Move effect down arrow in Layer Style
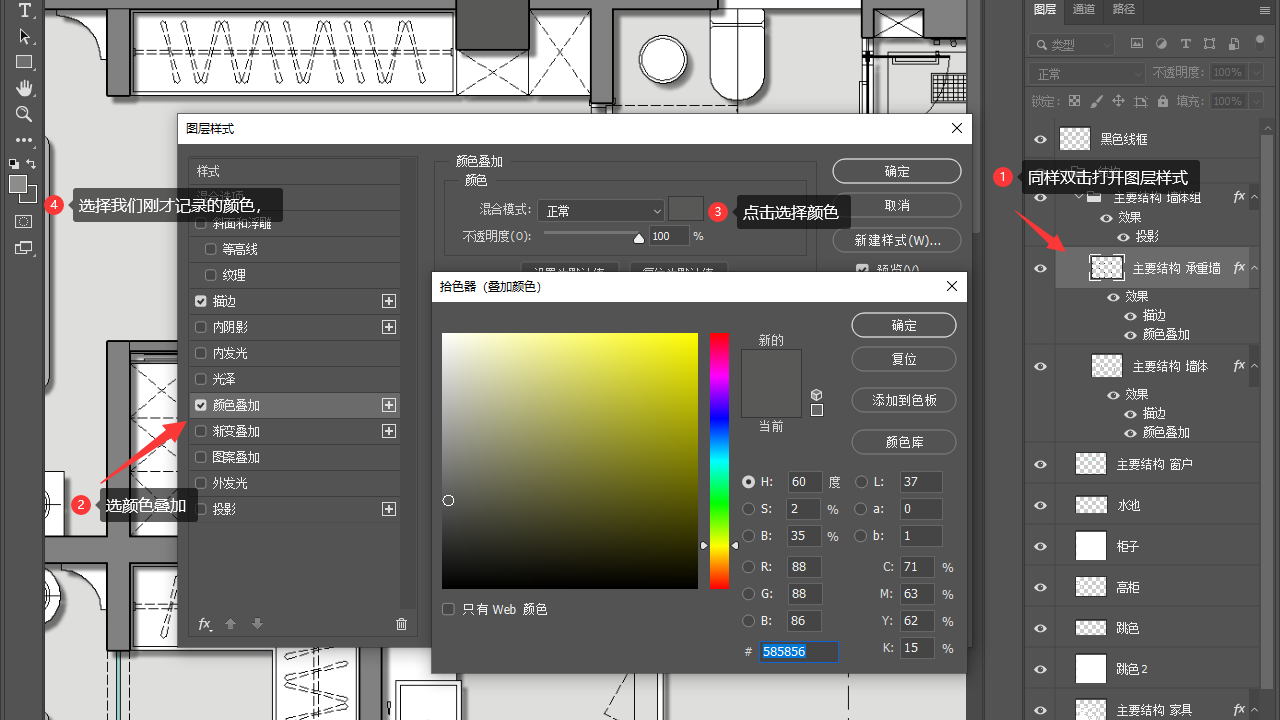 [x=257, y=624]
